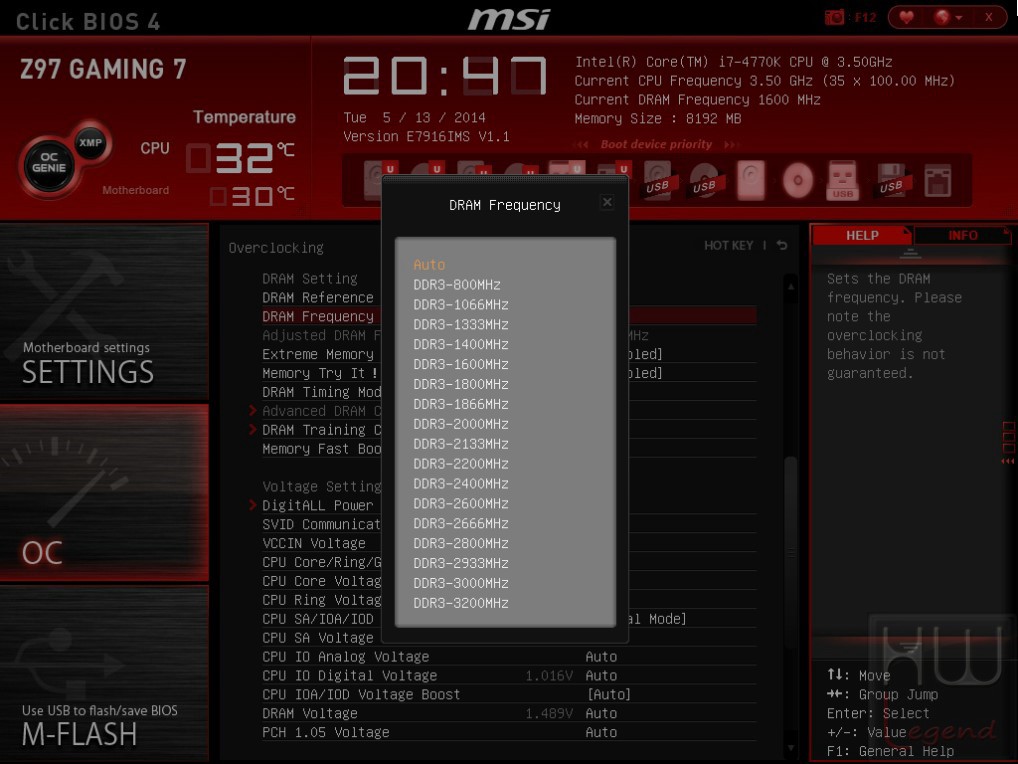Choose DDR3-800MHz option
Image resolution: width=1018 pixels, height=764 pixels.
coord(456,285)
